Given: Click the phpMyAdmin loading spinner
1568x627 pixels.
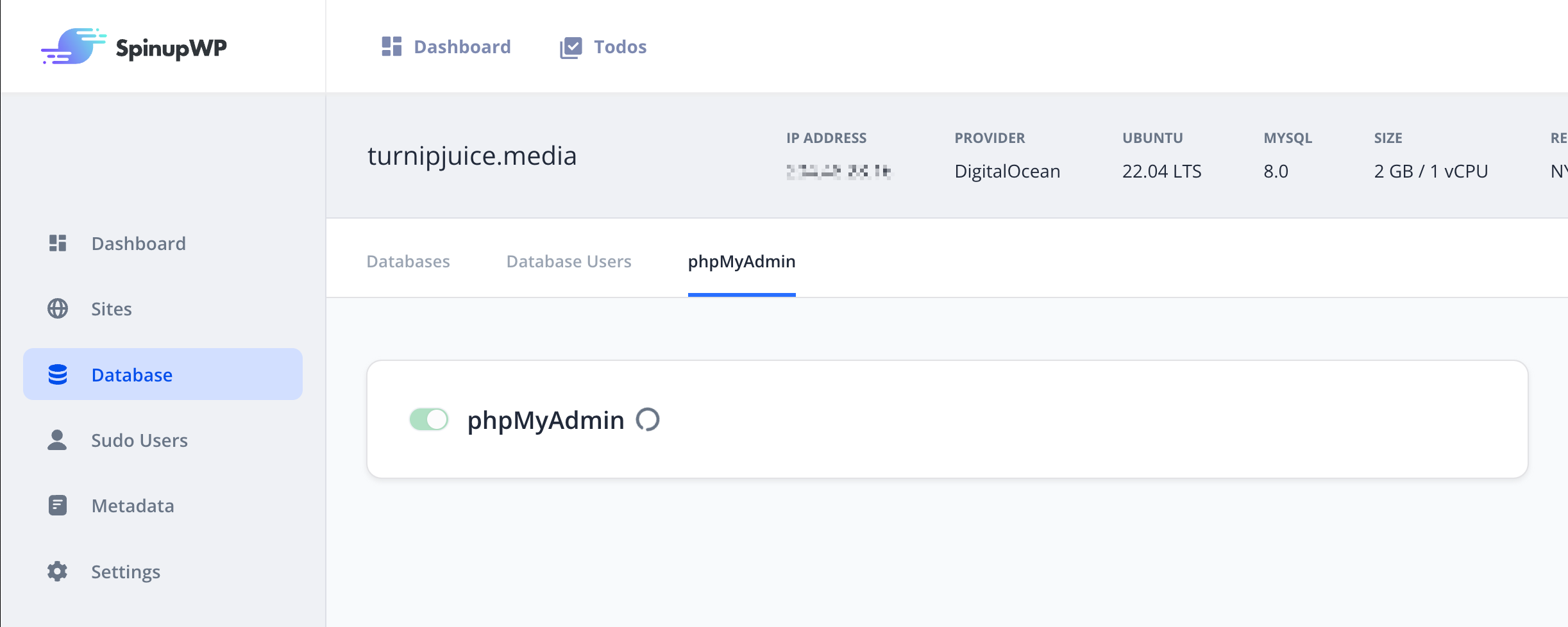Looking at the screenshot, I should pyautogui.click(x=650, y=420).
